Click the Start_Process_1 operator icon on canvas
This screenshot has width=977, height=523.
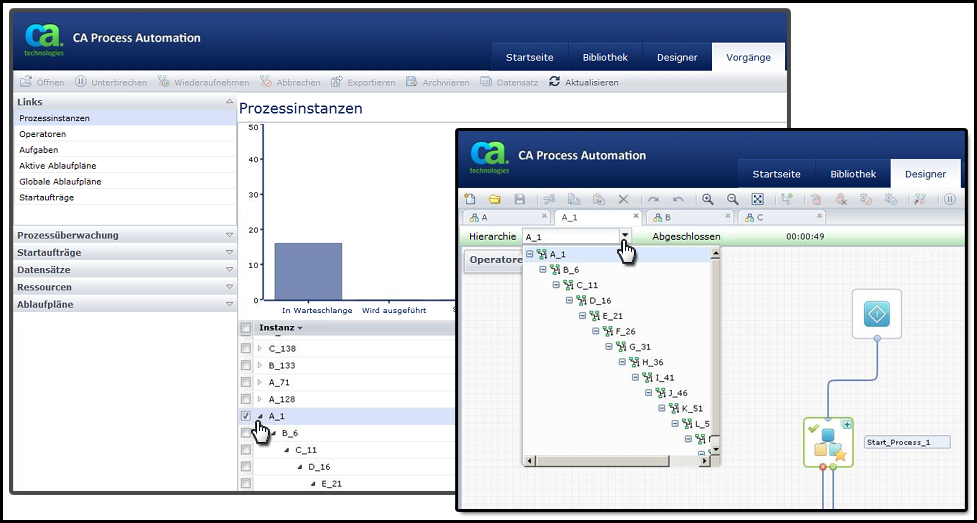[828, 443]
